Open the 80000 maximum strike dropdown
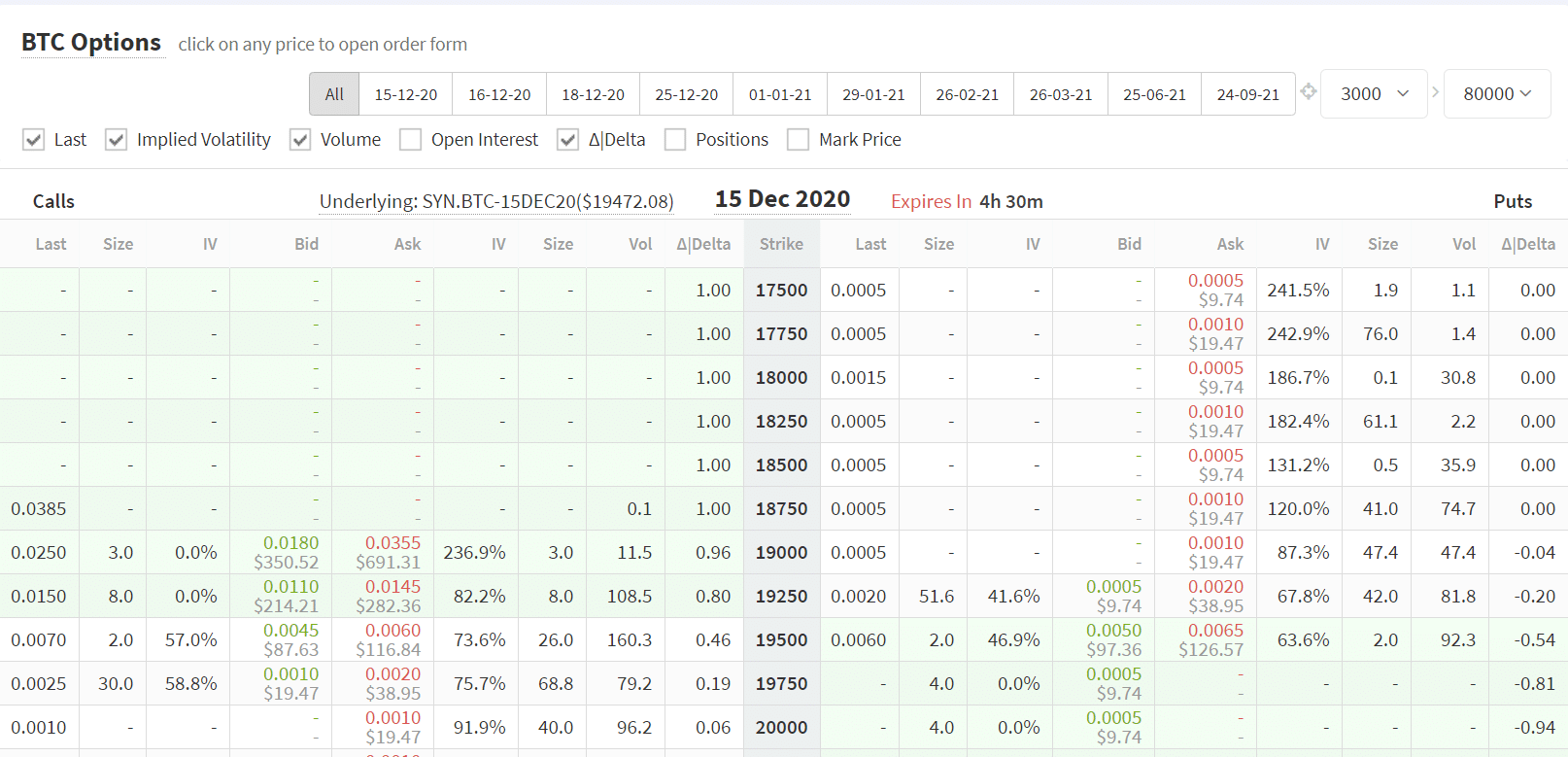Viewport: 1568px width, 757px height. click(1496, 94)
